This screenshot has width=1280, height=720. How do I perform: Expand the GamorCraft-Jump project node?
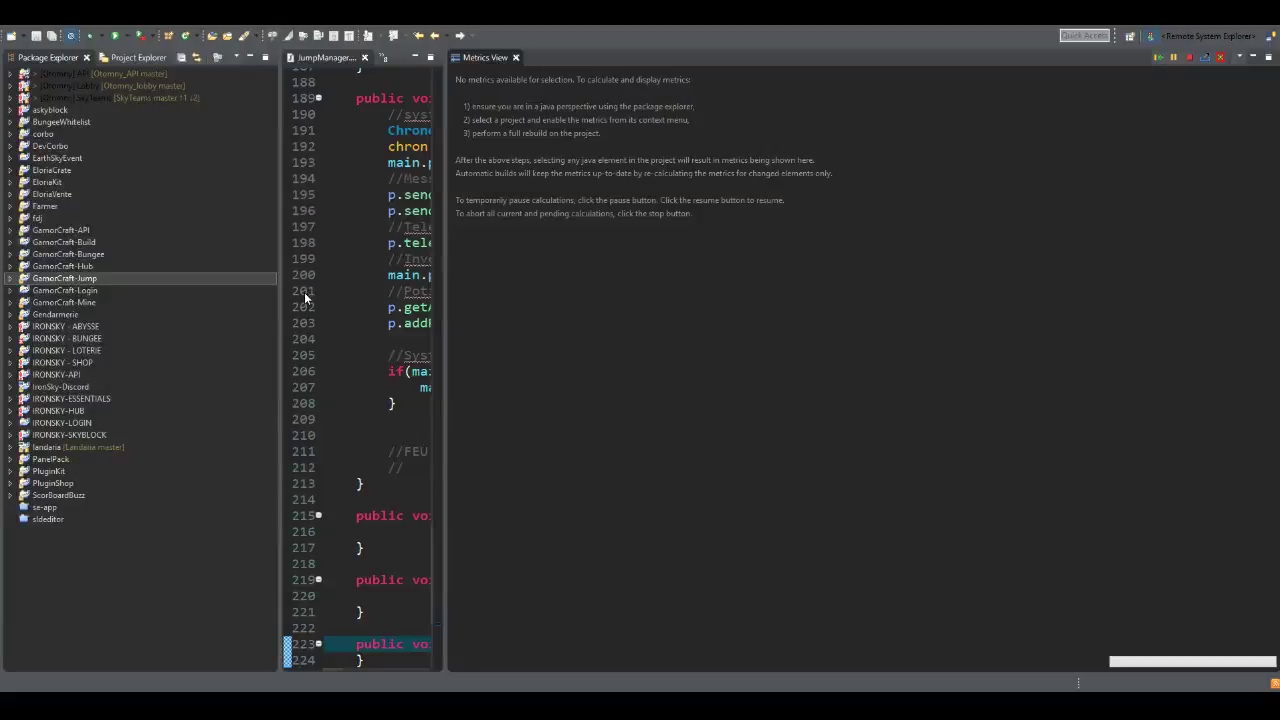(x=10, y=278)
